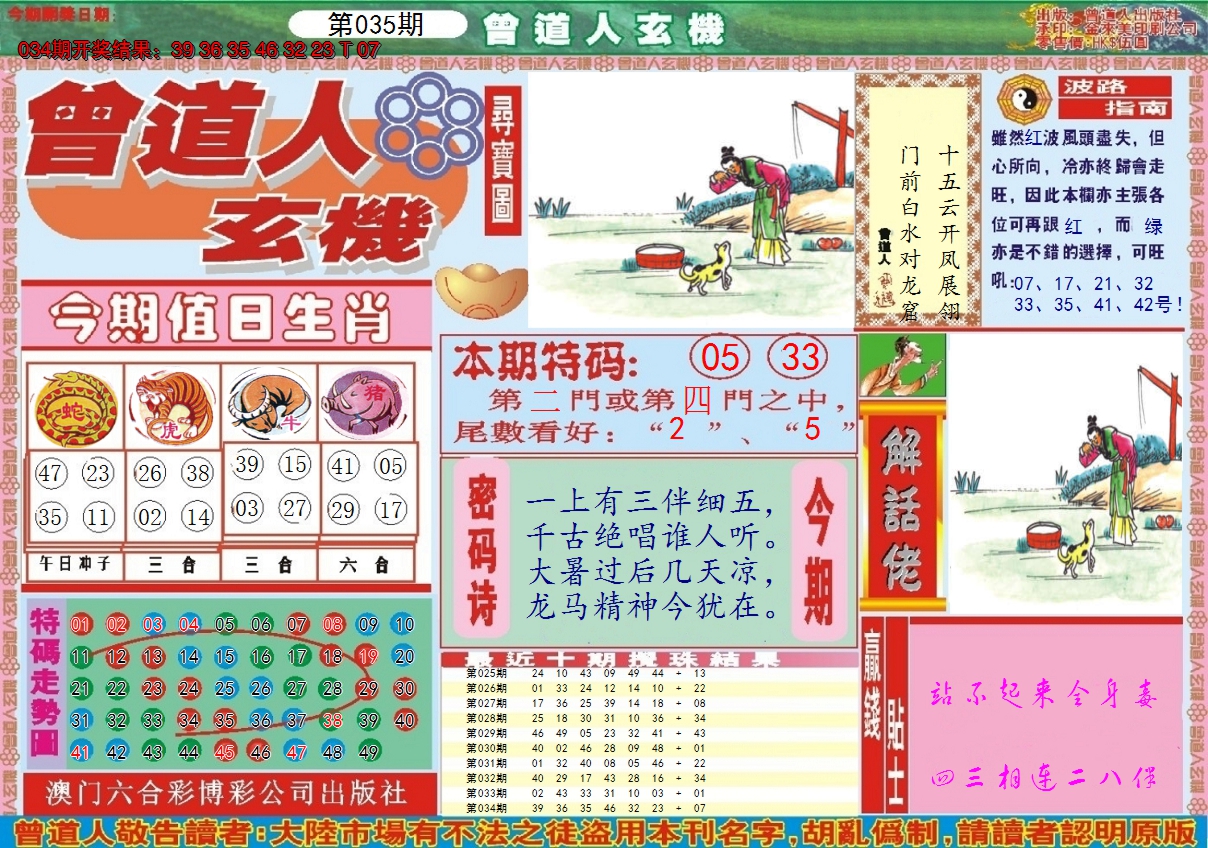Click the 第030期 results row
1208x848 pixels.
coord(650,747)
